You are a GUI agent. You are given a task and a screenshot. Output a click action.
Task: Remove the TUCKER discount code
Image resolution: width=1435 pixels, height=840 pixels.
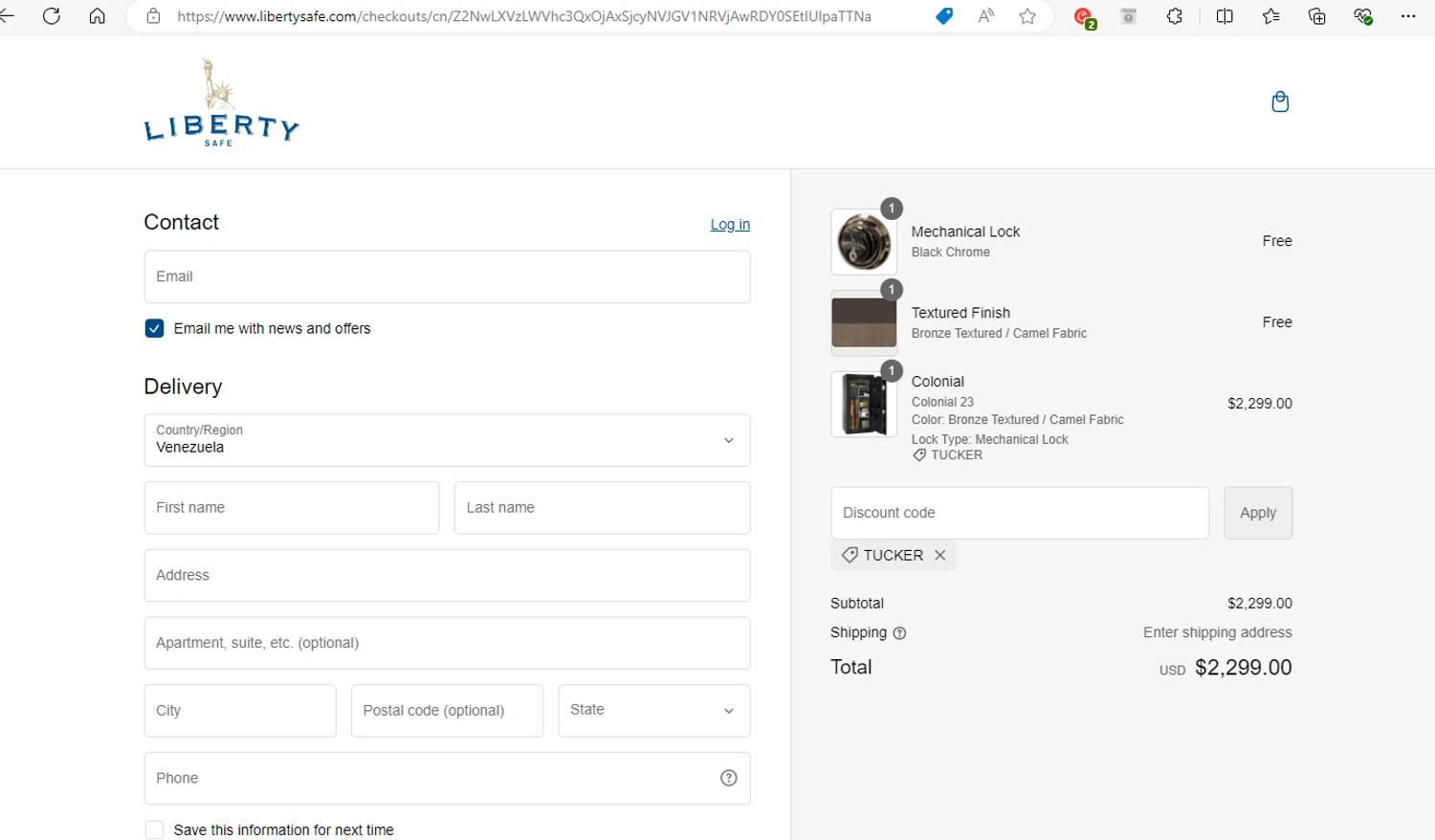coord(940,555)
